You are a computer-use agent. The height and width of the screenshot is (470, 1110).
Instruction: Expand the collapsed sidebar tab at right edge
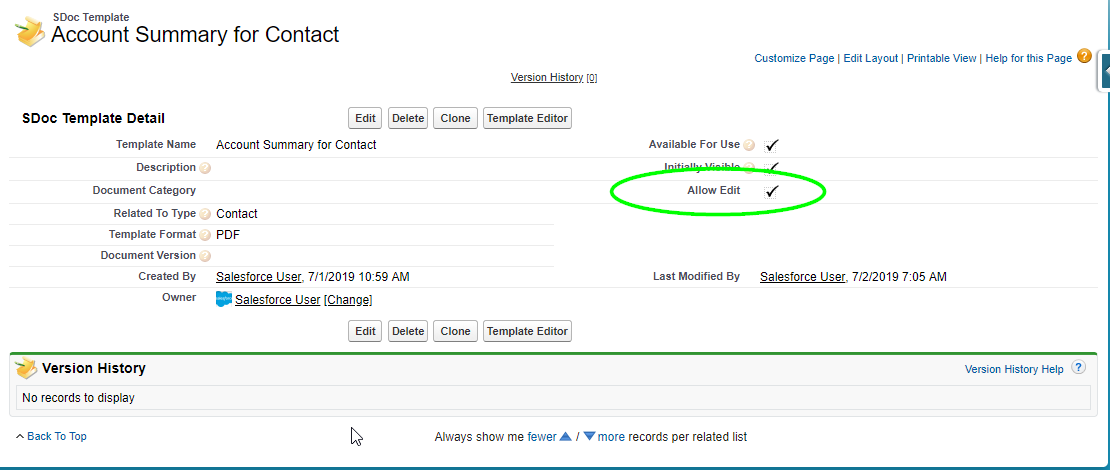coord(1104,71)
